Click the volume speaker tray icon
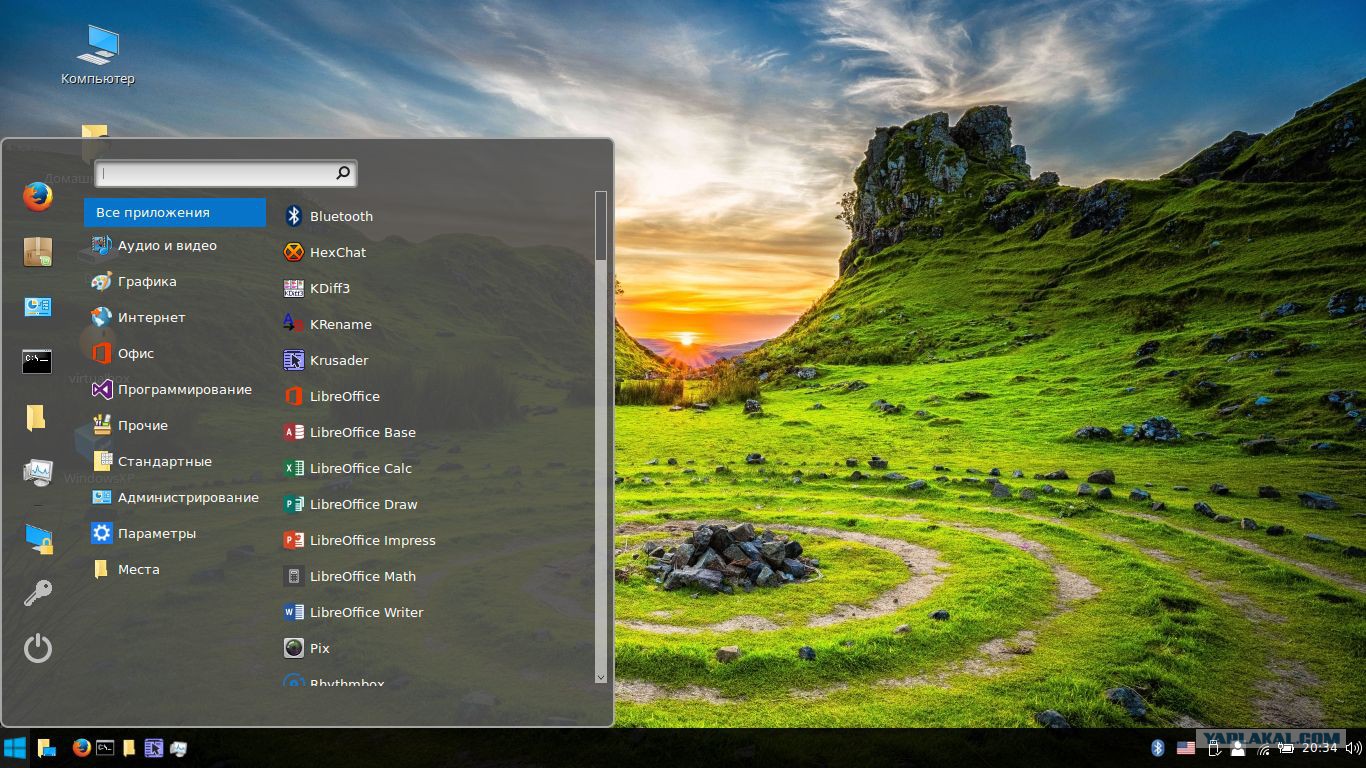Screen dimensions: 1366x768 pos(1352,748)
